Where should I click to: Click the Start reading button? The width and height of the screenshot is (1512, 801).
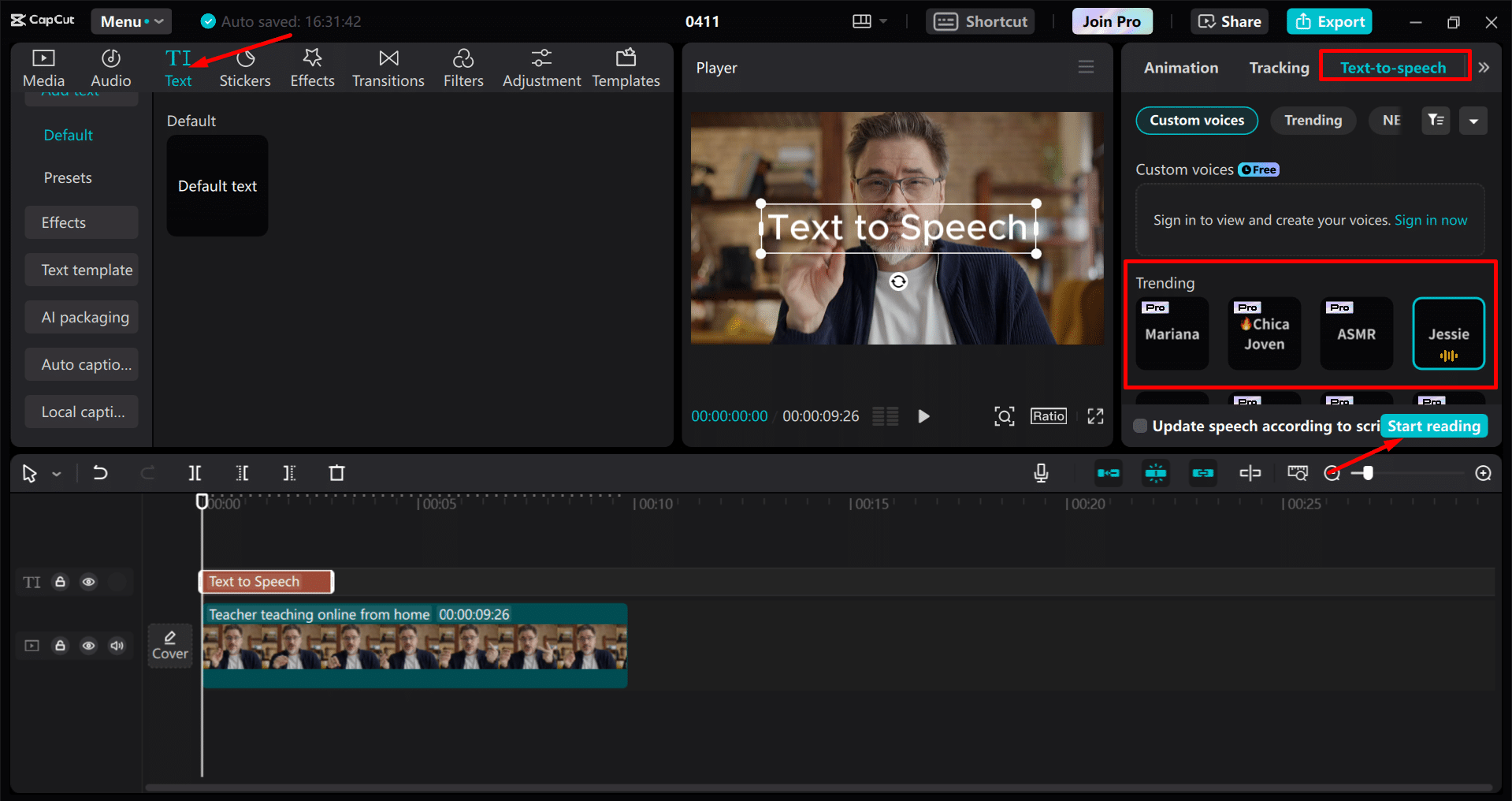pyautogui.click(x=1433, y=427)
